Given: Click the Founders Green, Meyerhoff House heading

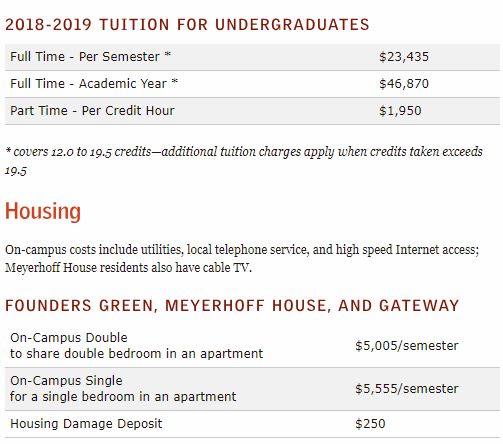Looking at the screenshot, I should tap(232, 306).
